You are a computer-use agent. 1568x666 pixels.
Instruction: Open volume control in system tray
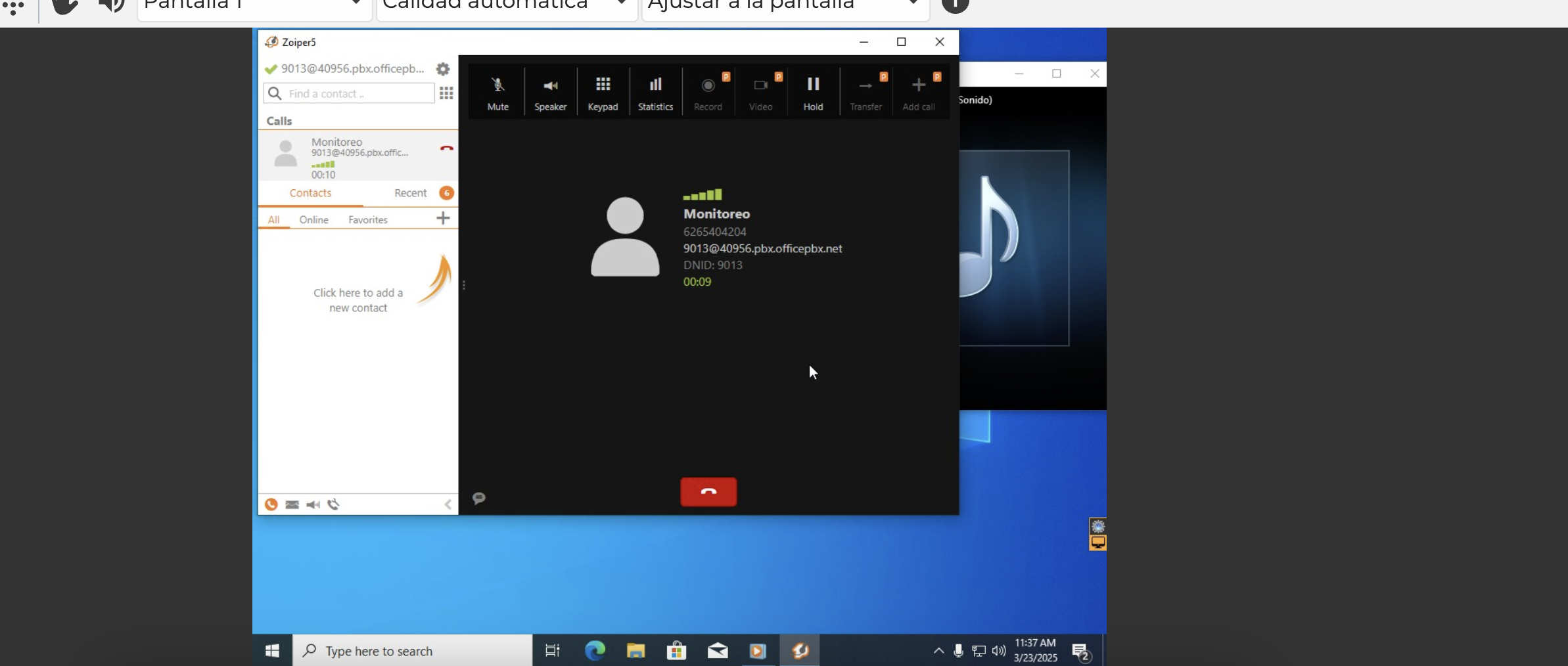tap(999, 651)
